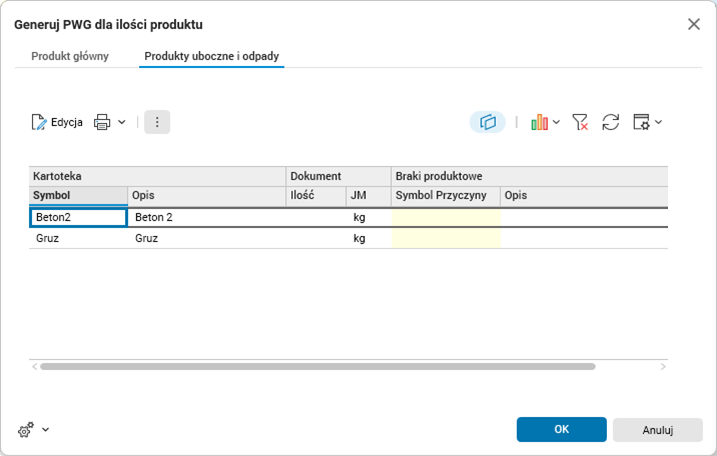This screenshot has height=456, width=717.
Task: Expand the chart dropdown arrow
Action: coord(557,122)
